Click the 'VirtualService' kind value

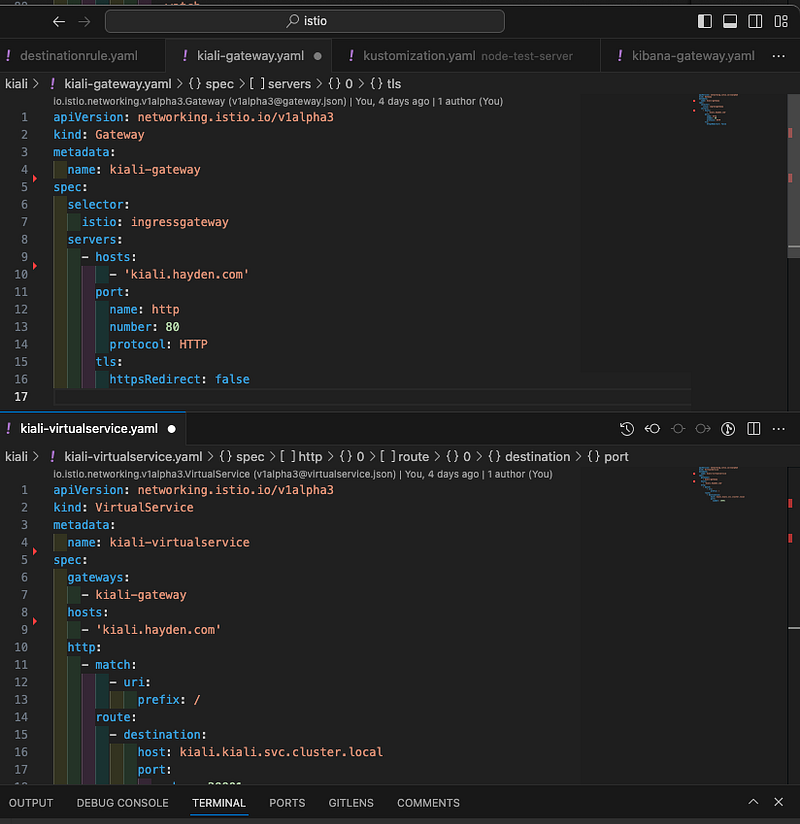point(145,508)
